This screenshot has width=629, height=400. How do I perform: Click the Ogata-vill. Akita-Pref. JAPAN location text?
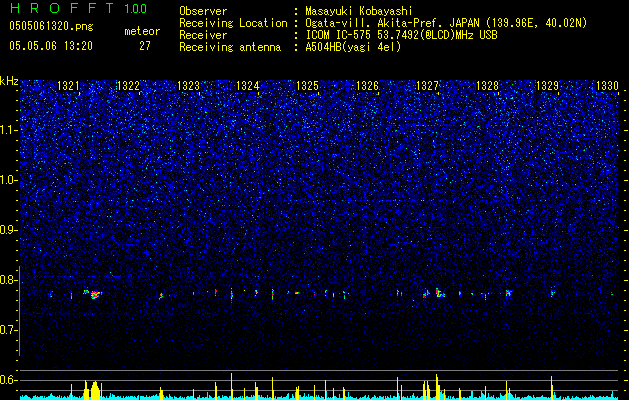click(x=446, y=23)
